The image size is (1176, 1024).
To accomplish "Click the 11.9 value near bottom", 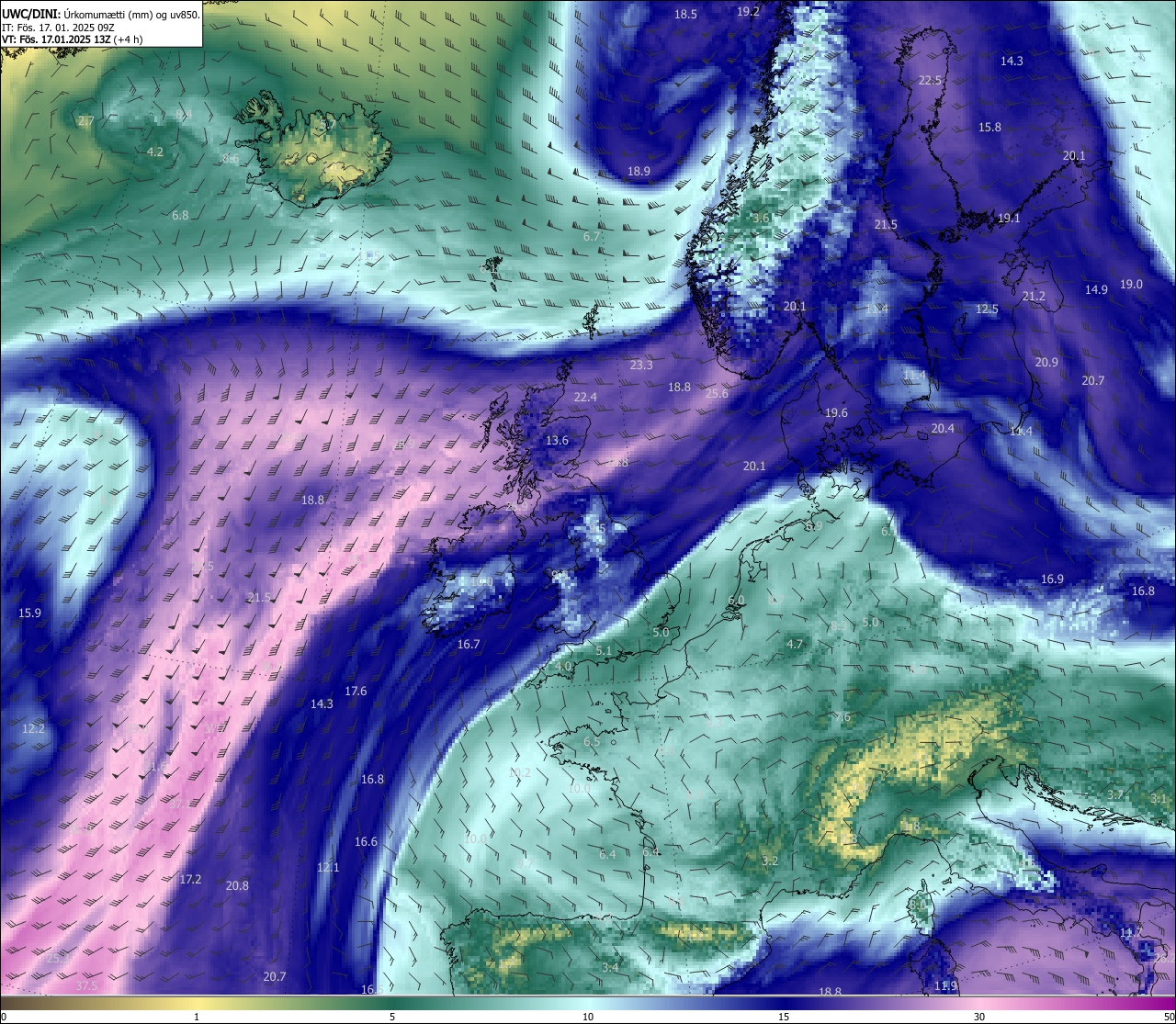I will (945, 985).
